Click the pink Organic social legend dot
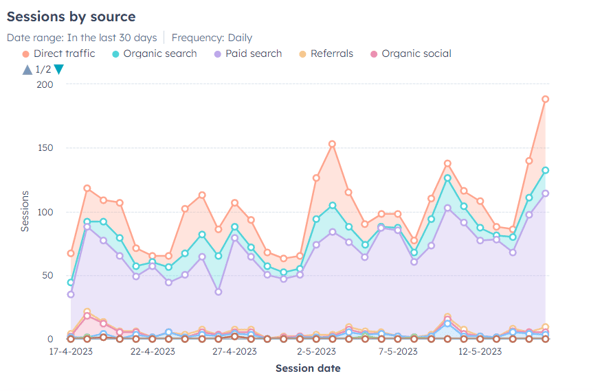The width and height of the screenshot is (602, 391). click(x=374, y=54)
